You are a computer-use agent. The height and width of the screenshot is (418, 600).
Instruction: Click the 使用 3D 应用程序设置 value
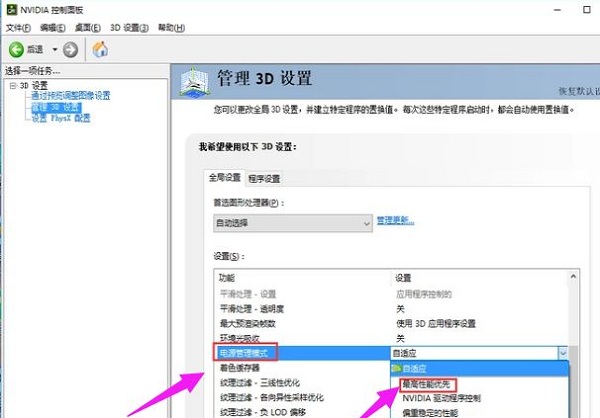coord(435,323)
